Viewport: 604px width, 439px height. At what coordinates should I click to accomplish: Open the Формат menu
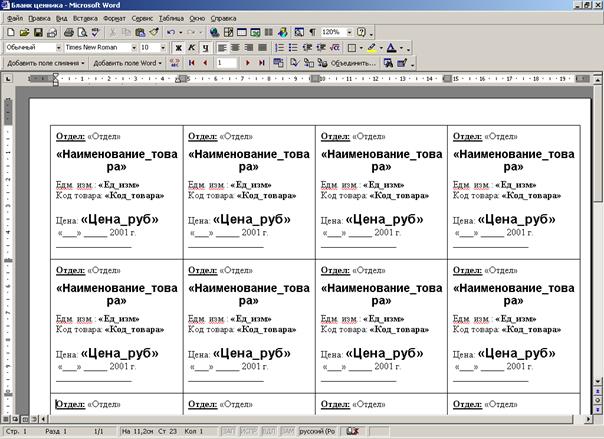click(x=115, y=18)
